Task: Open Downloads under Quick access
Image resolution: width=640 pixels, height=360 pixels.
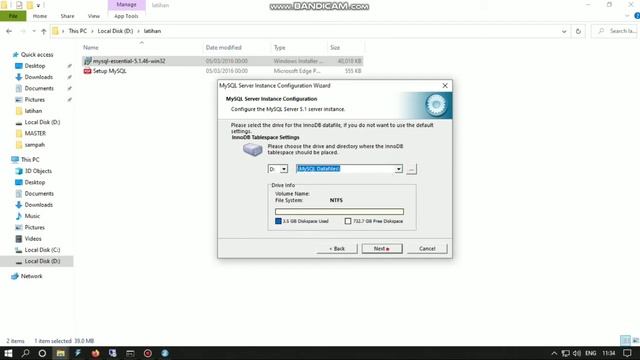Action: point(38,77)
